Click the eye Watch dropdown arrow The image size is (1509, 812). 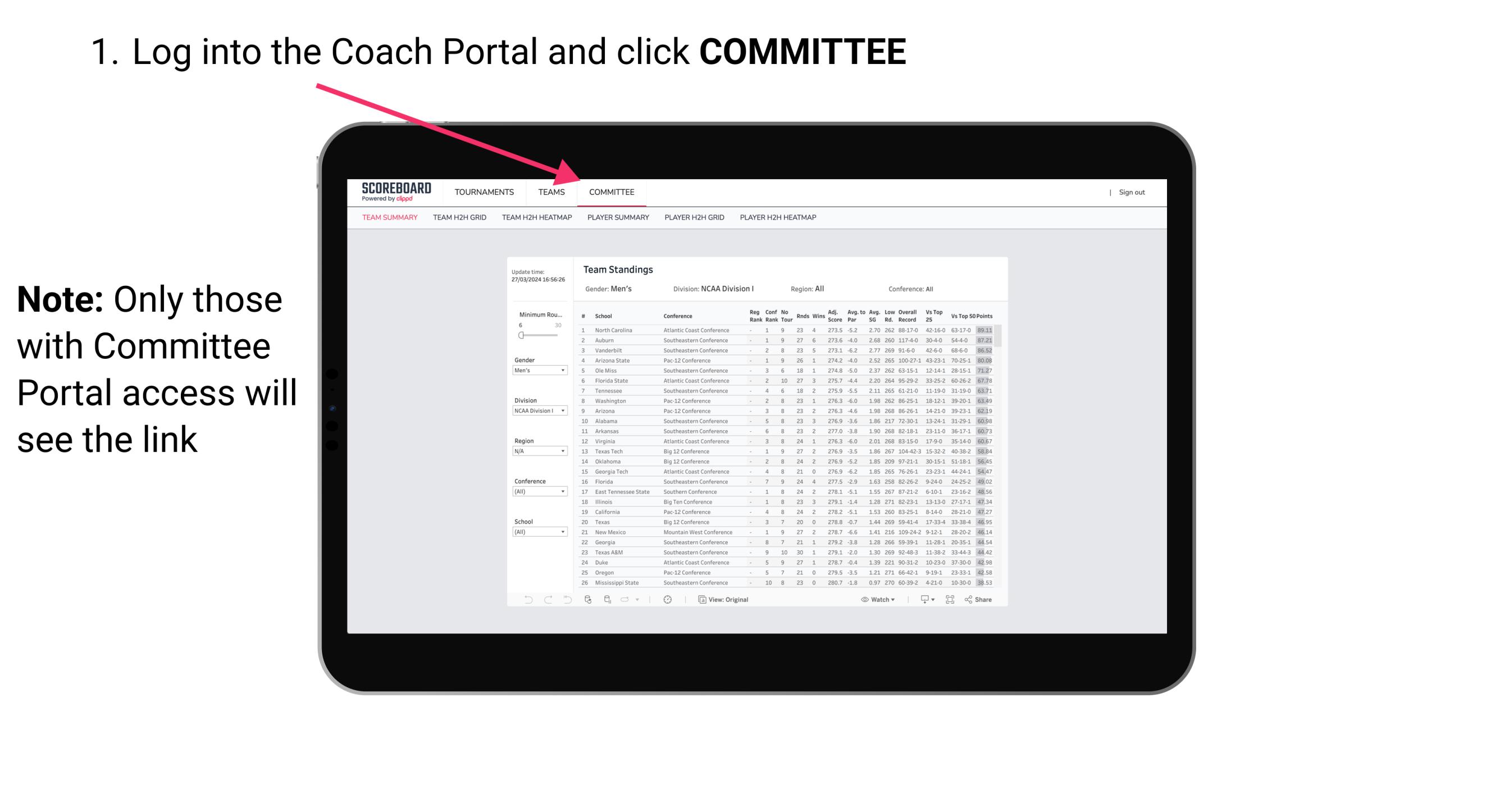coord(893,600)
